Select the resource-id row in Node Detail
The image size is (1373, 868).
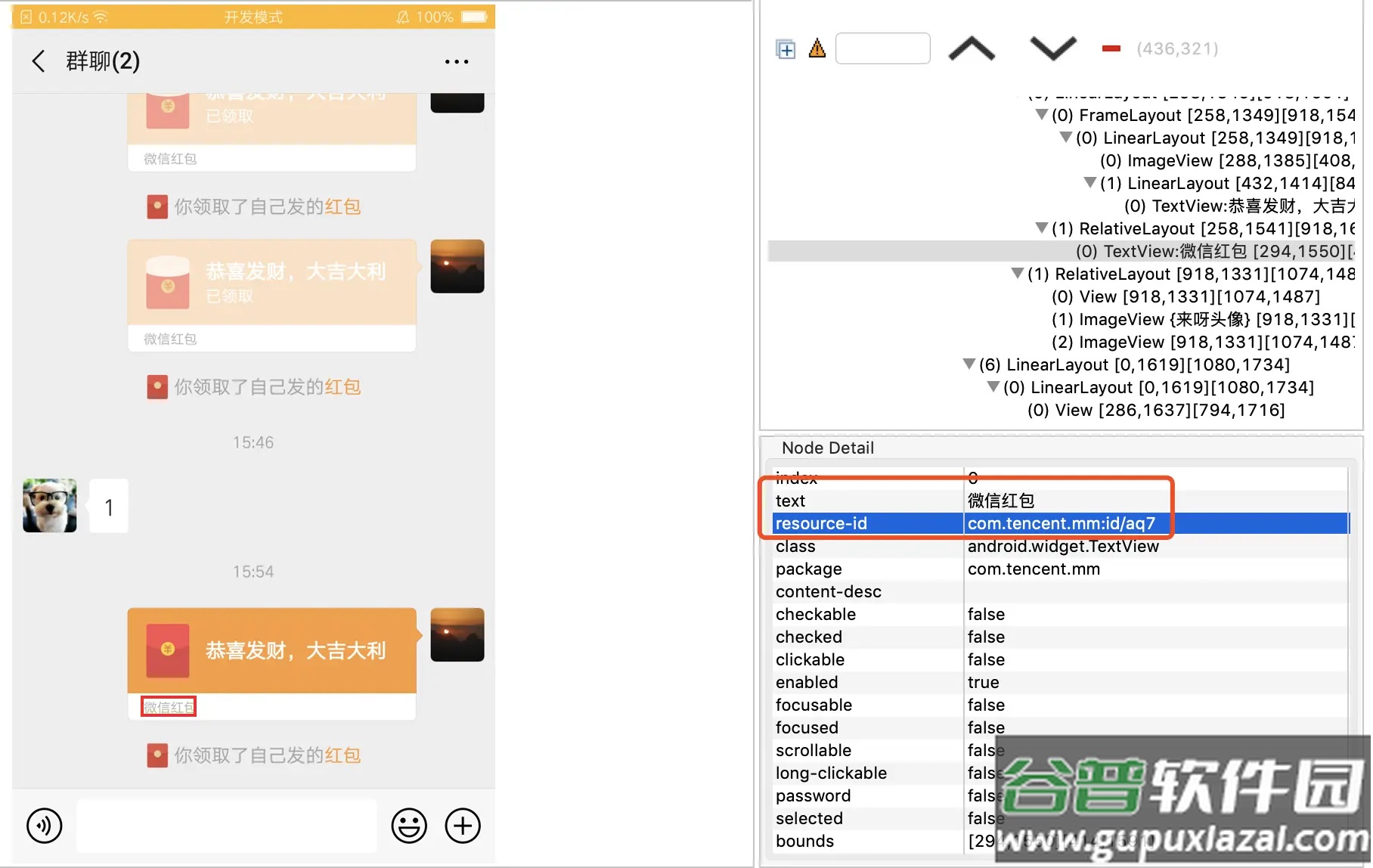pos(1058,523)
